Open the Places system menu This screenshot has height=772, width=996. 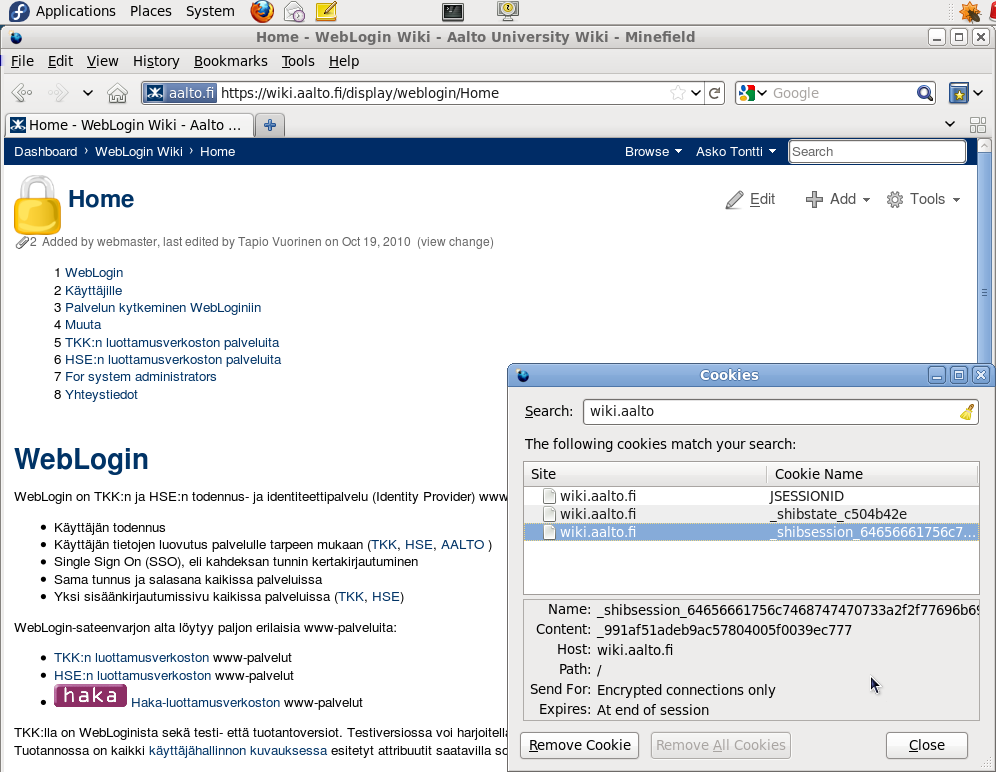[x=151, y=11]
